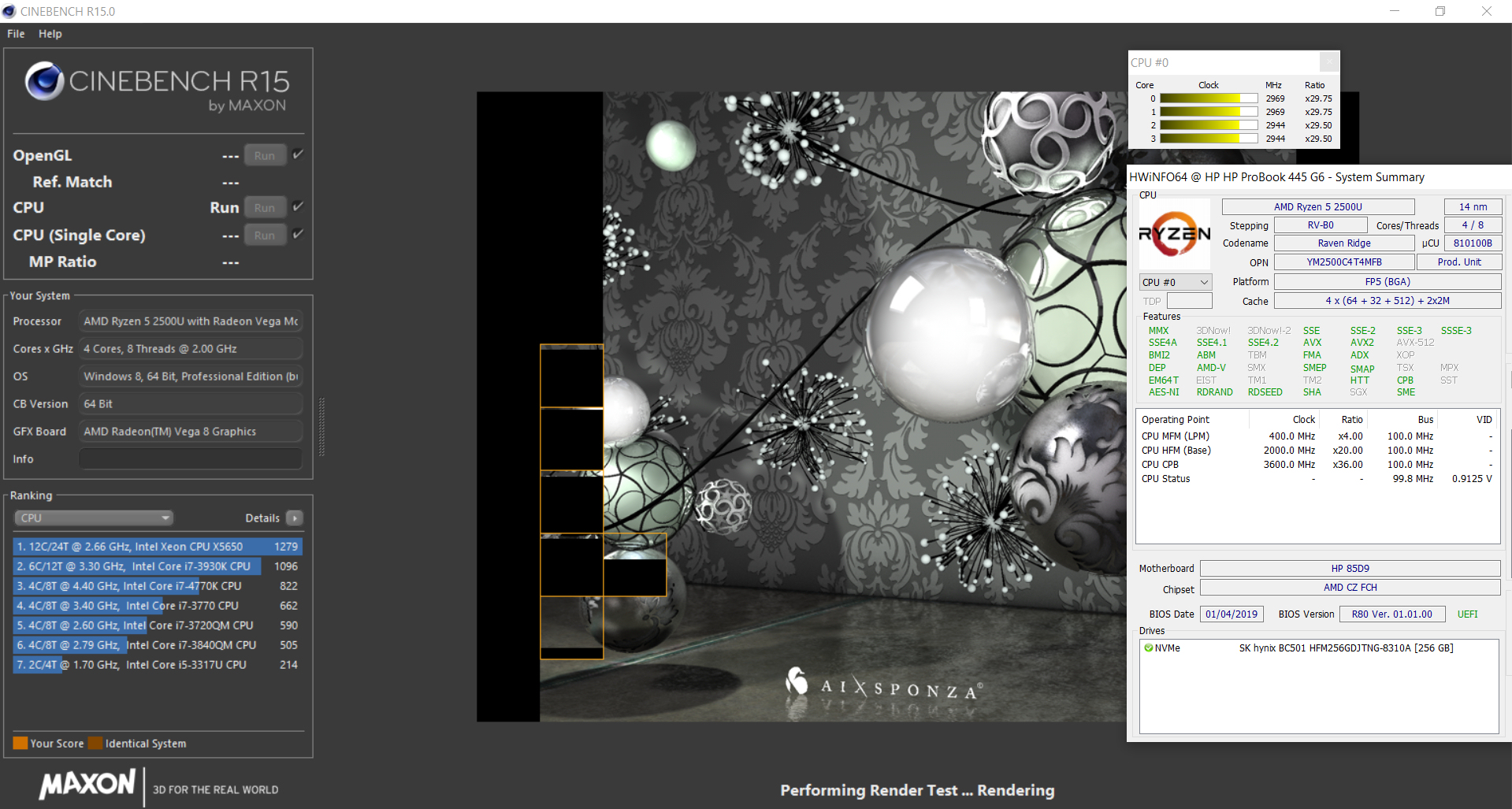1512x809 pixels.
Task: Click the CB Version field
Action: pos(191,403)
